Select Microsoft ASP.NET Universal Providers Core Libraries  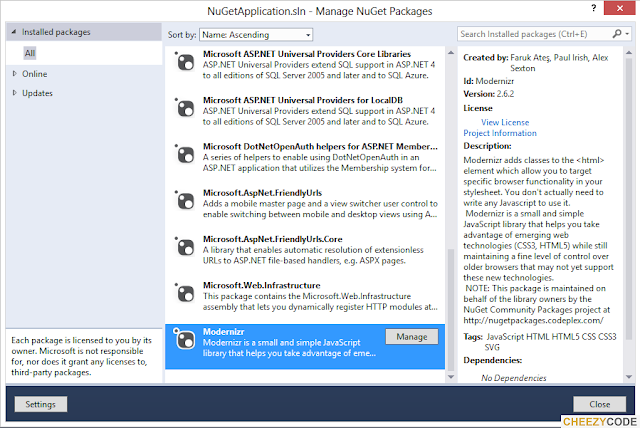click(x=307, y=54)
